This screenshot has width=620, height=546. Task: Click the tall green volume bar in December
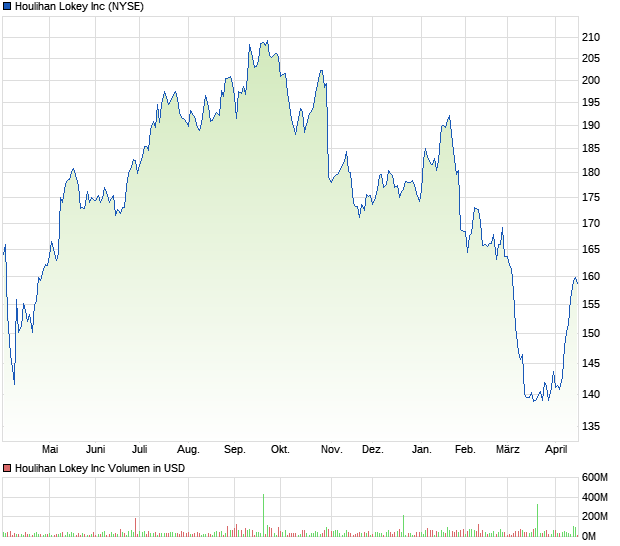pyautogui.click(x=403, y=526)
